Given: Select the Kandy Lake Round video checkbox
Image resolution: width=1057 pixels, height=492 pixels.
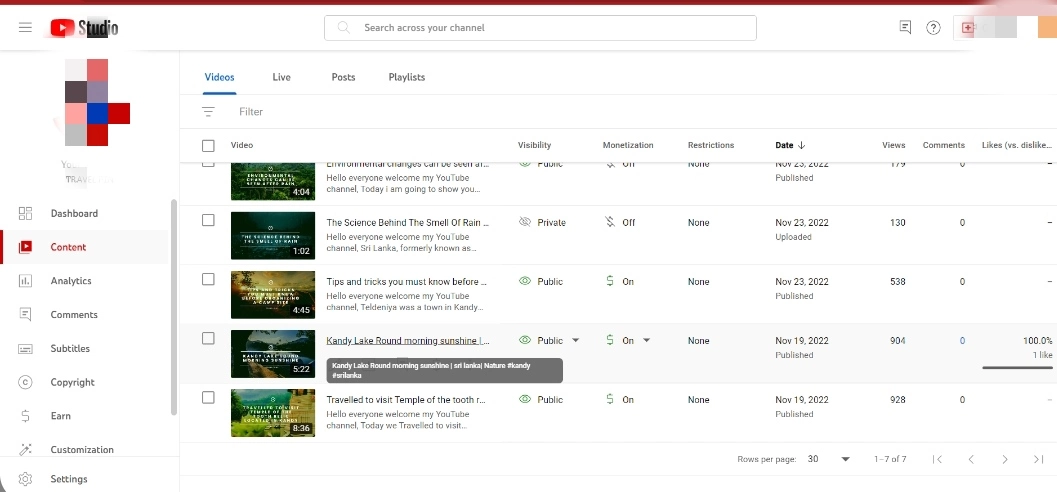Looking at the screenshot, I should point(208,338).
